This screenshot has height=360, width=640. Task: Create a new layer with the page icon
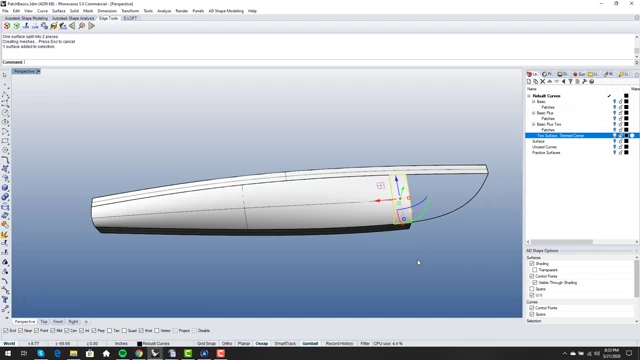click(x=529, y=82)
